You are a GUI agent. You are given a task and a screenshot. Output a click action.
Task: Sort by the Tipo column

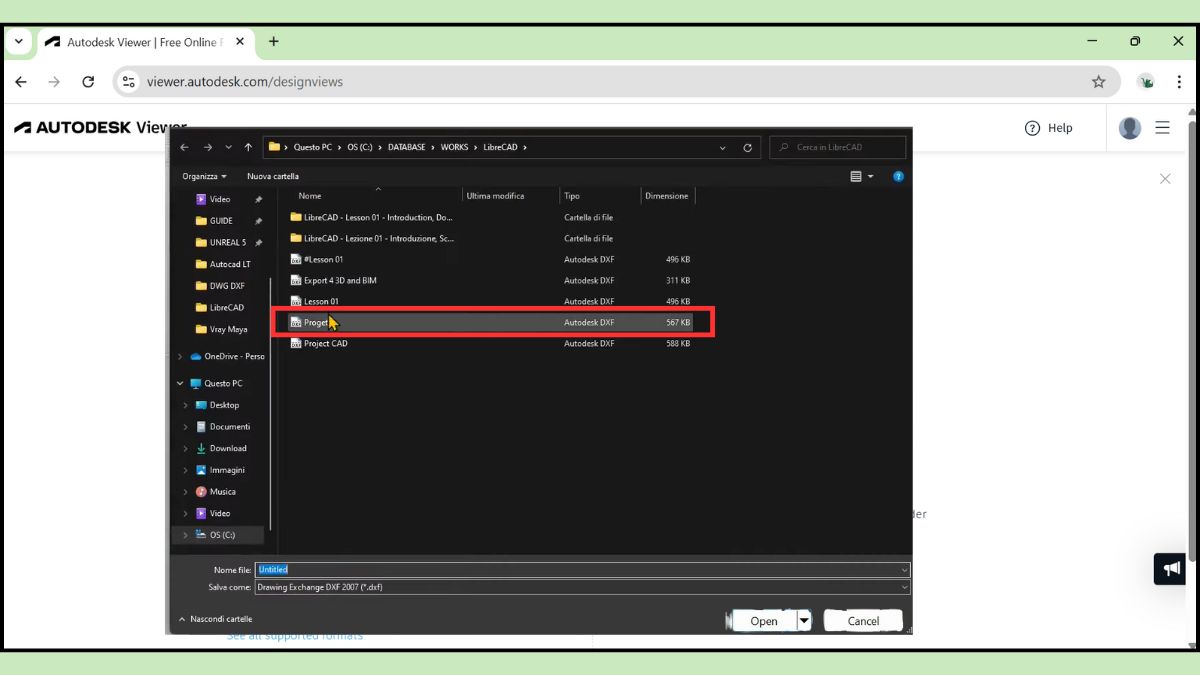pos(571,196)
